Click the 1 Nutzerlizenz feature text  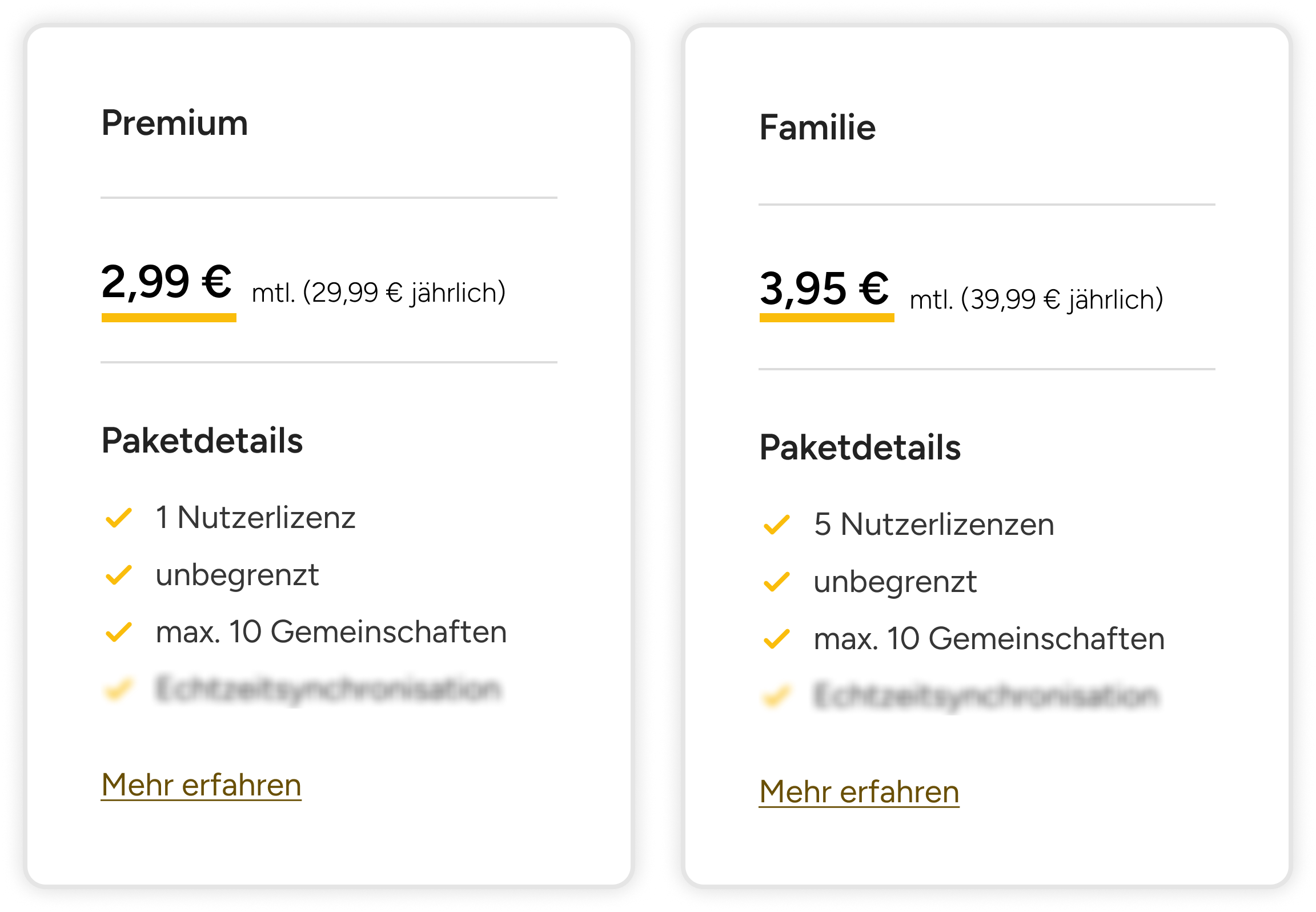point(255,518)
